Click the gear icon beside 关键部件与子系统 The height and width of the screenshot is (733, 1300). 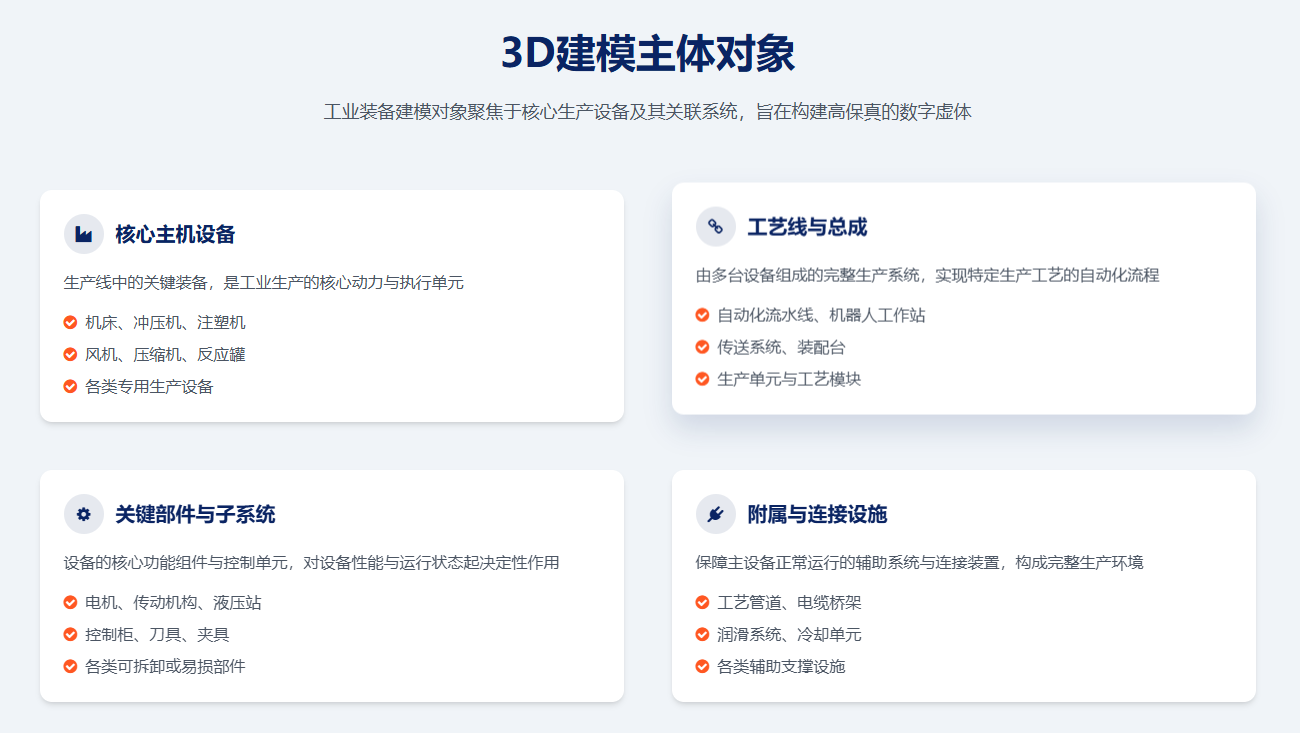pyautogui.click(x=84, y=514)
